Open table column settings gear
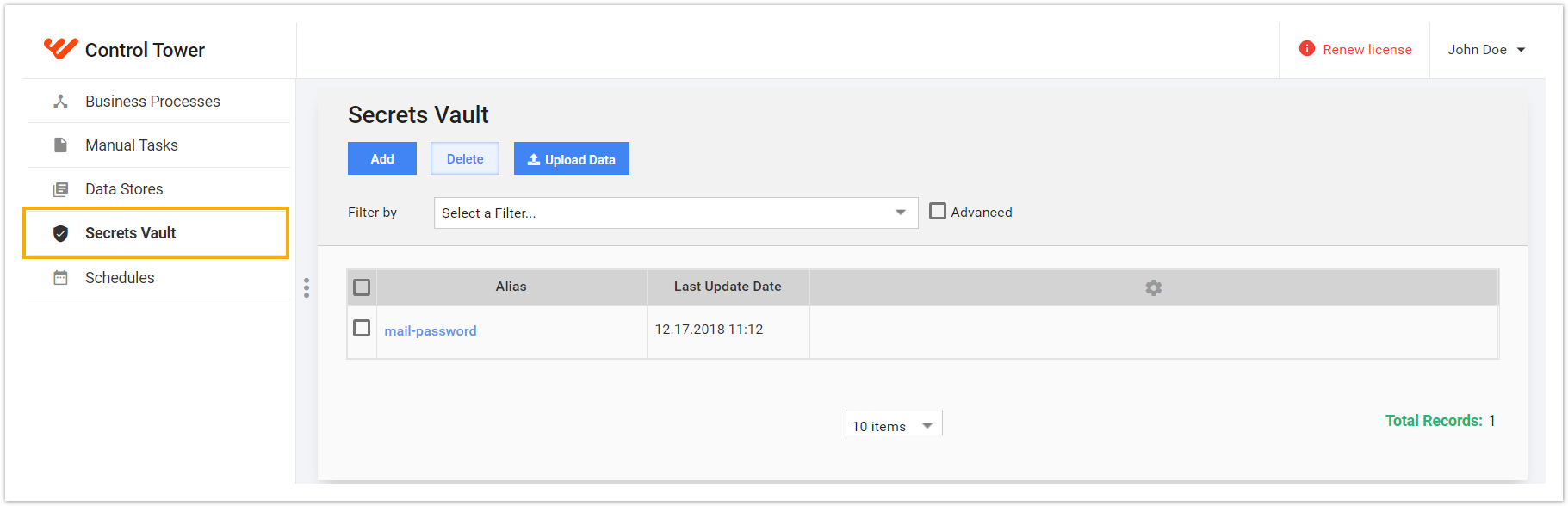 tap(1154, 287)
